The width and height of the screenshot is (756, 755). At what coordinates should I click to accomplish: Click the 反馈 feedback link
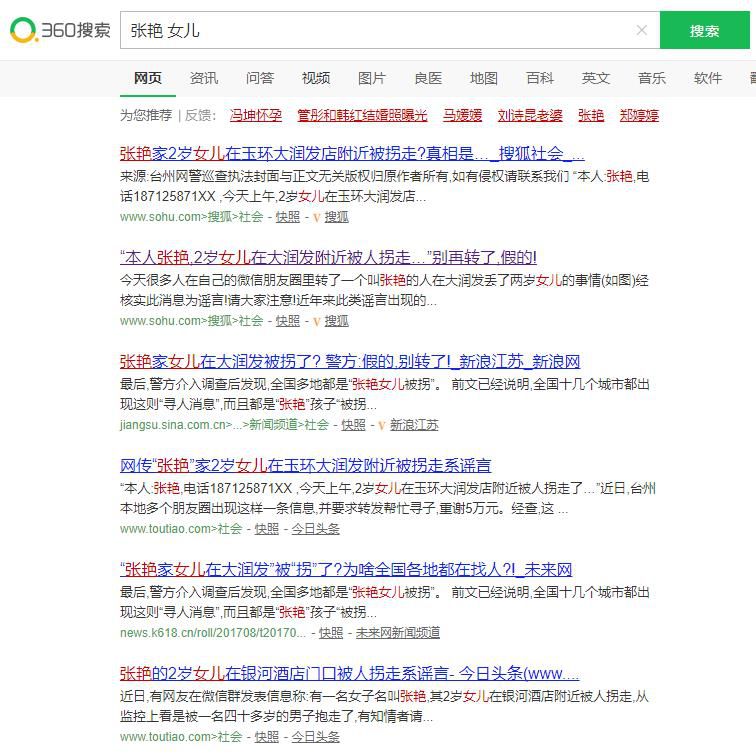(199, 115)
